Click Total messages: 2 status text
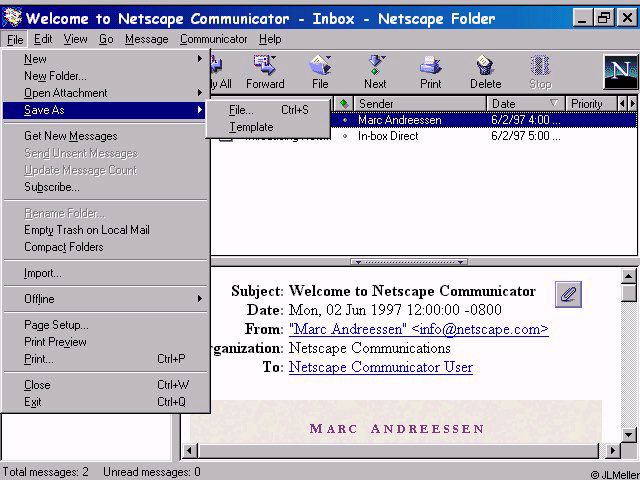The height and width of the screenshot is (480, 640). [x=46, y=472]
